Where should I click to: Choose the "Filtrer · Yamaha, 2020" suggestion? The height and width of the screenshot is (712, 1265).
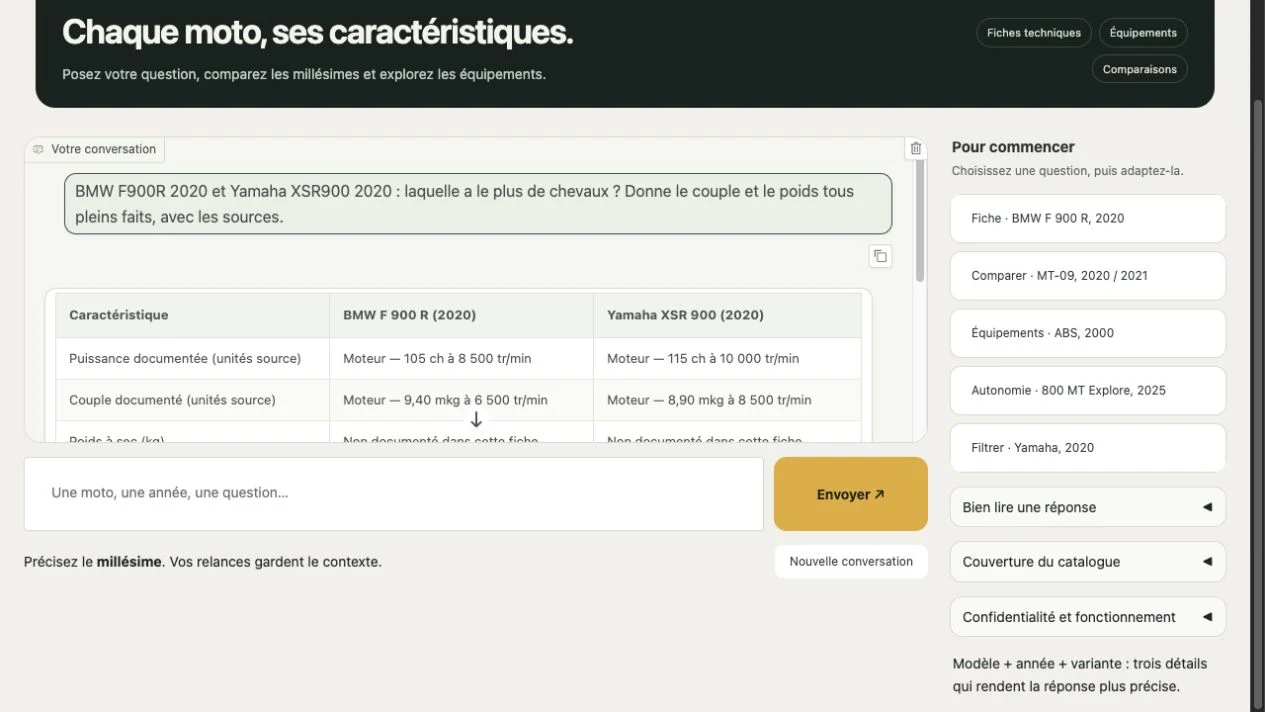(x=1087, y=448)
